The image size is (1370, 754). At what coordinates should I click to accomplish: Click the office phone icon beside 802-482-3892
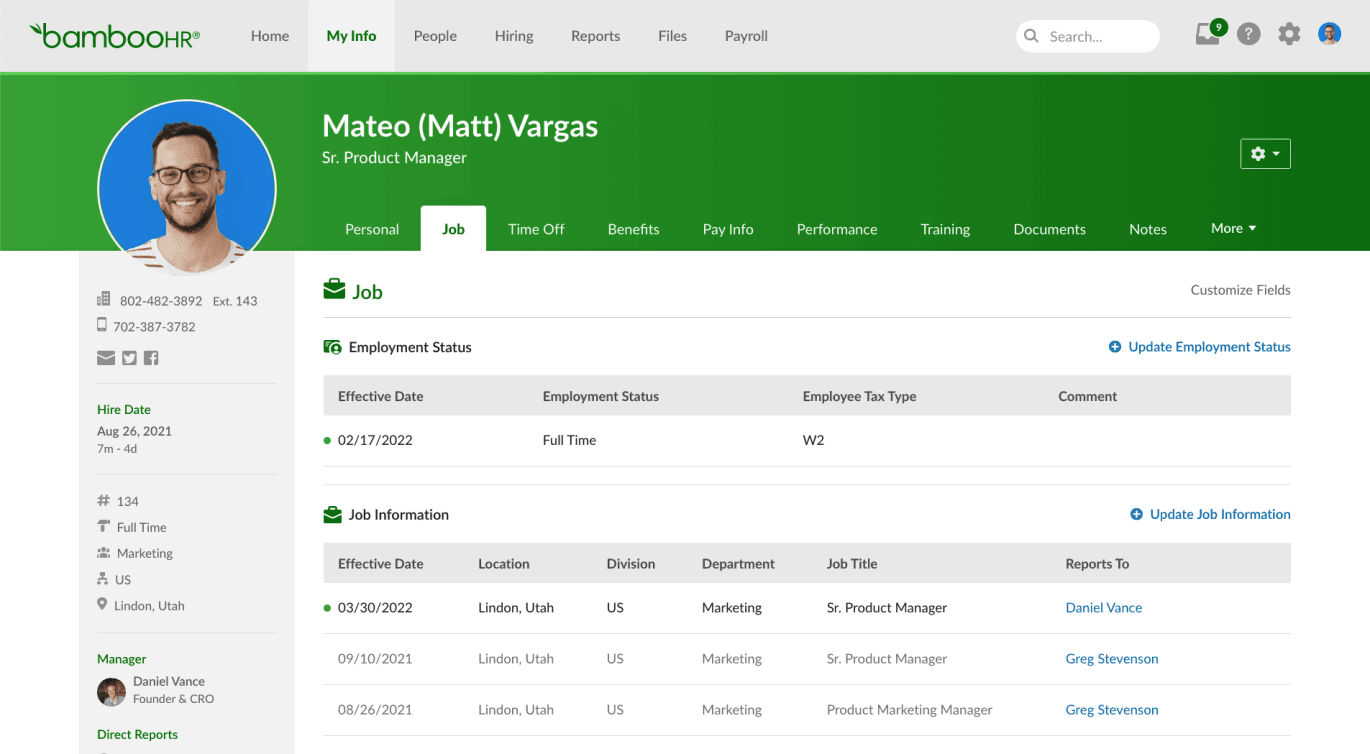click(x=105, y=299)
